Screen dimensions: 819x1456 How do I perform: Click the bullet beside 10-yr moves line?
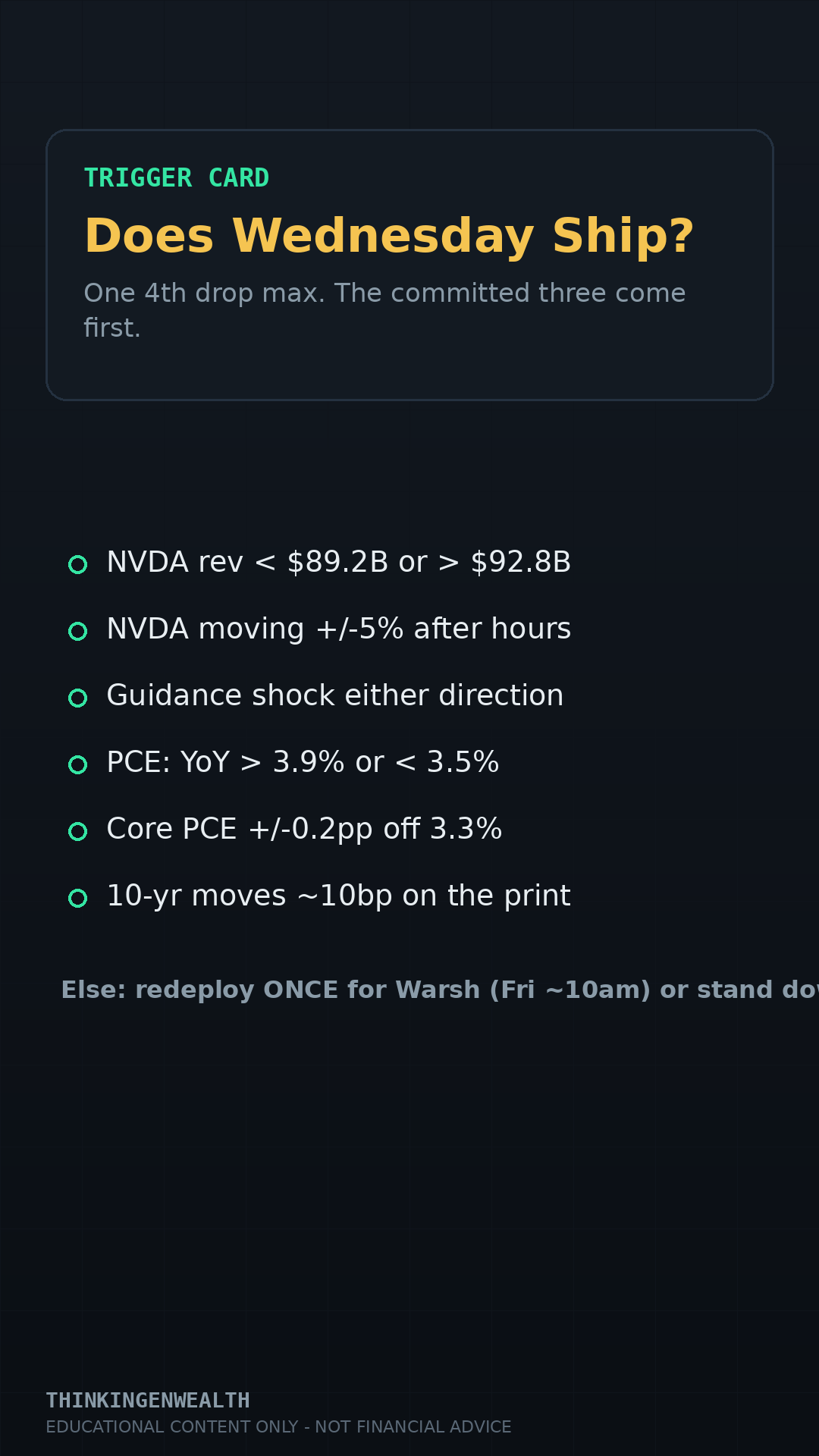point(77,898)
